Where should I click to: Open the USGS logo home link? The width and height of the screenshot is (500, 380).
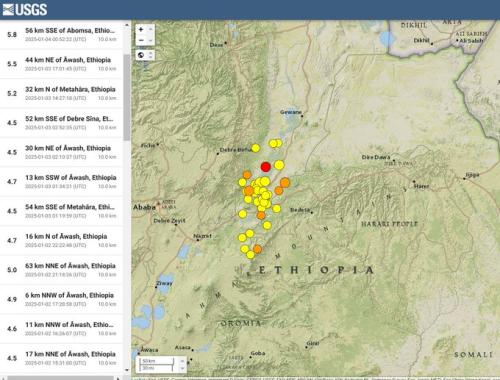coord(25,9)
